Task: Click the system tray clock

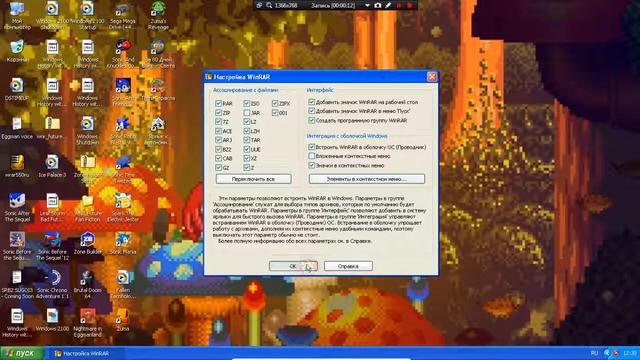Action: tap(630, 353)
